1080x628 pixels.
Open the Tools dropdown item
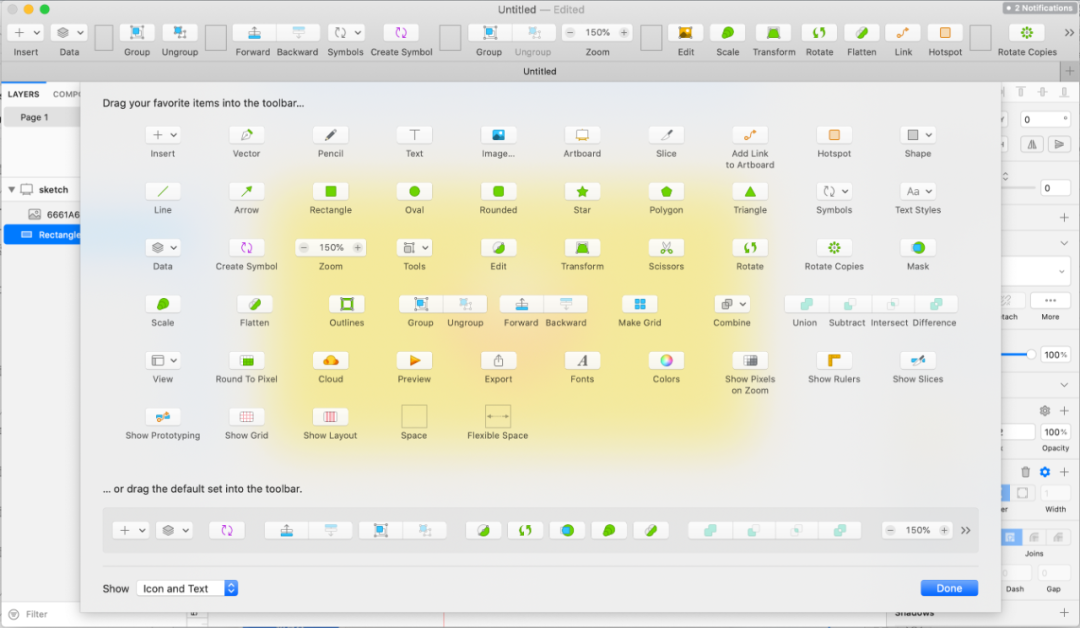coord(414,248)
